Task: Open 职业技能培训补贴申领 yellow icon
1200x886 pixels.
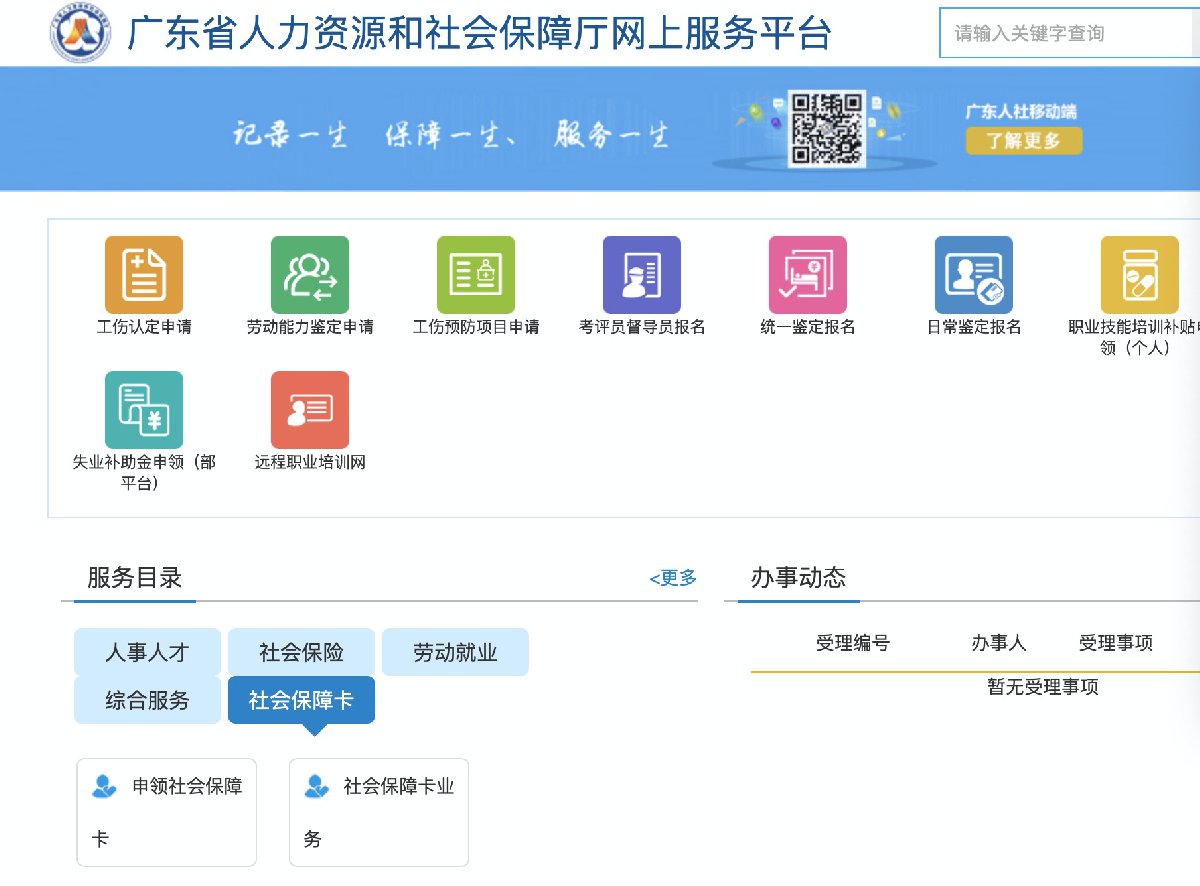Action: [x=1139, y=275]
